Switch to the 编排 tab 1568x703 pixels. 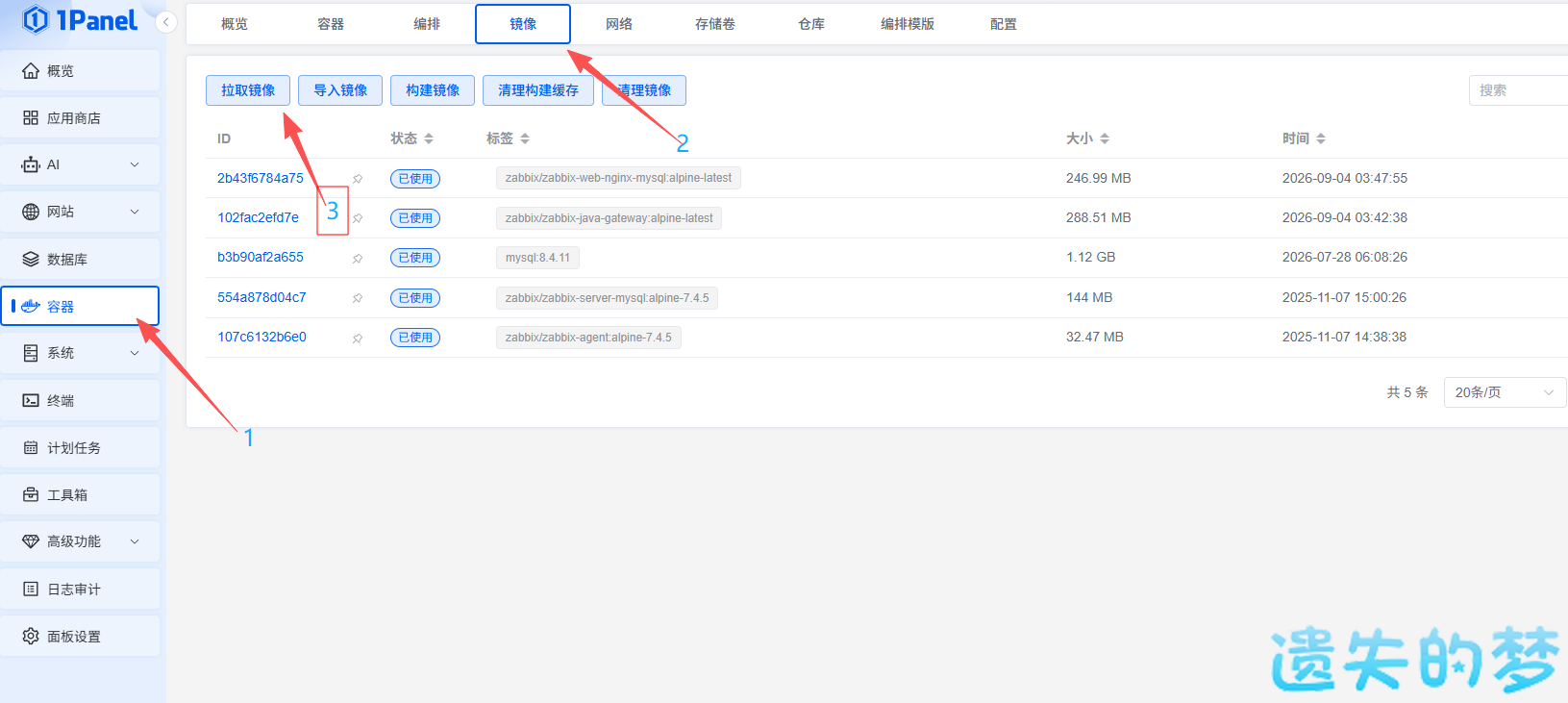click(x=427, y=24)
